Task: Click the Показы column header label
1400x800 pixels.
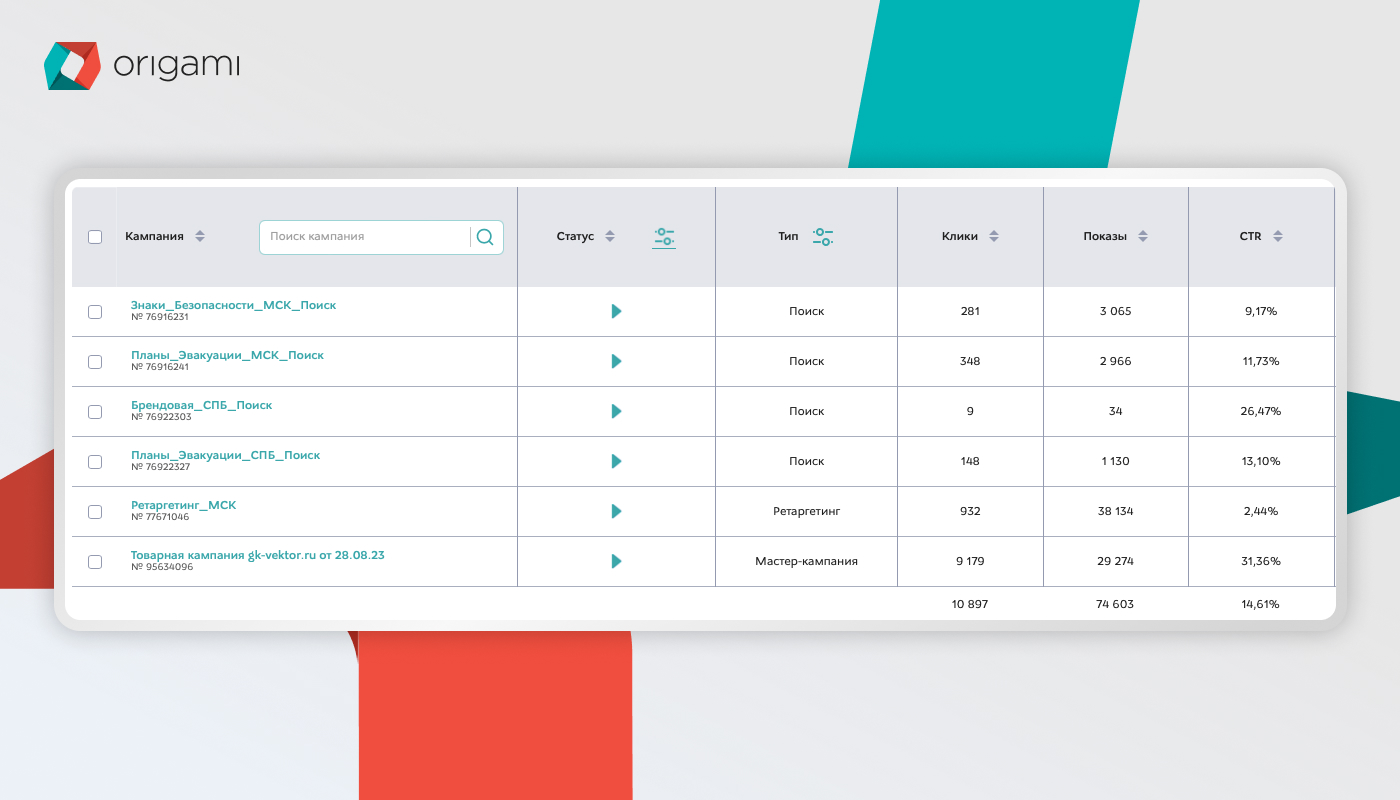Action: coord(1105,237)
